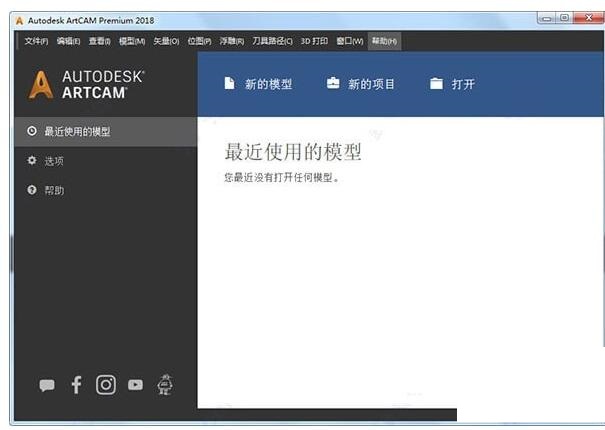Click the clock icon beside 最近使用的模型

click(32, 131)
